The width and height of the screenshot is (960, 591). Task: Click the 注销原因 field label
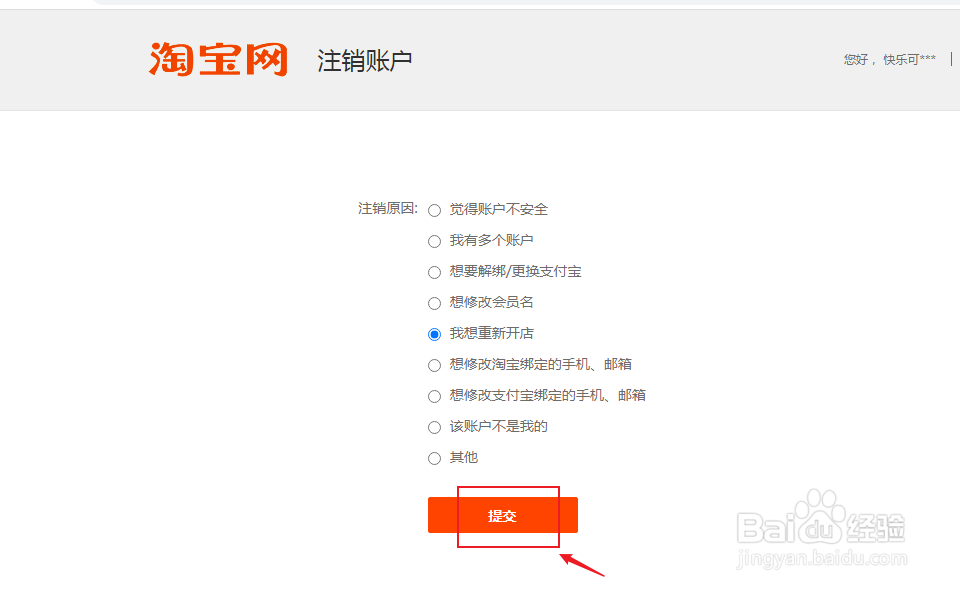(388, 209)
